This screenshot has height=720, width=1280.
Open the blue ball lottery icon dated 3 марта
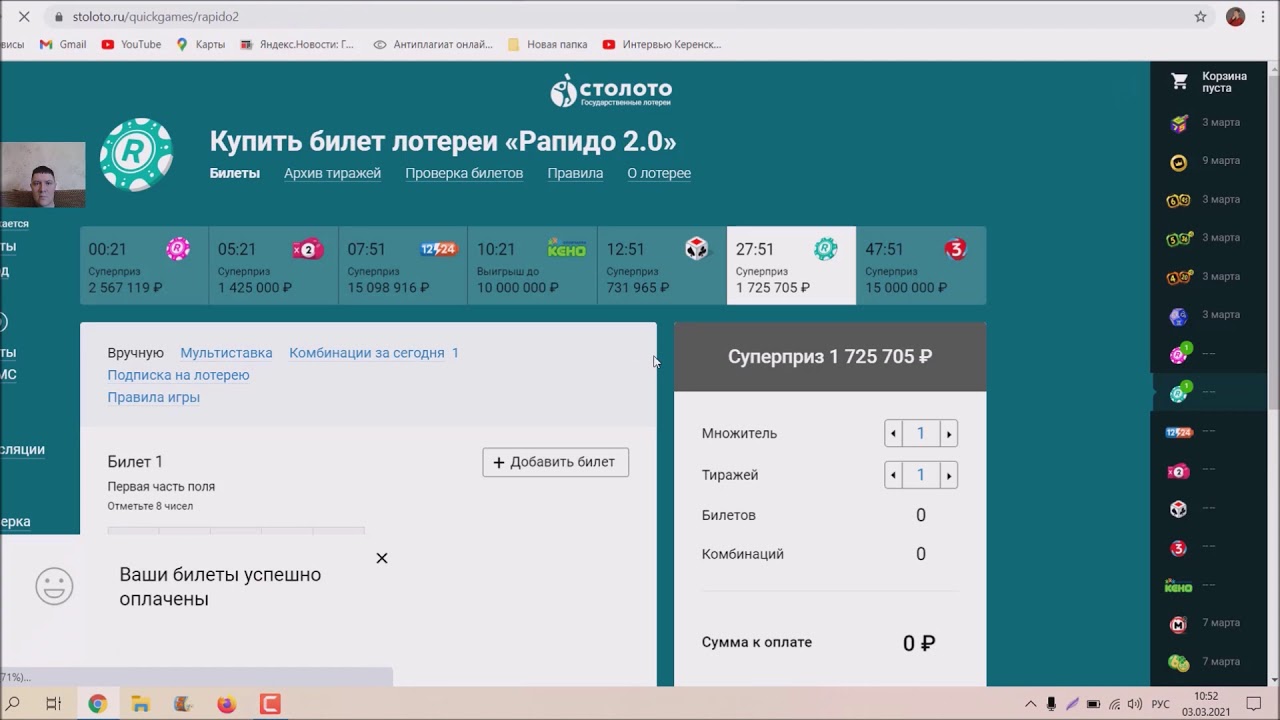(1179, 316)
